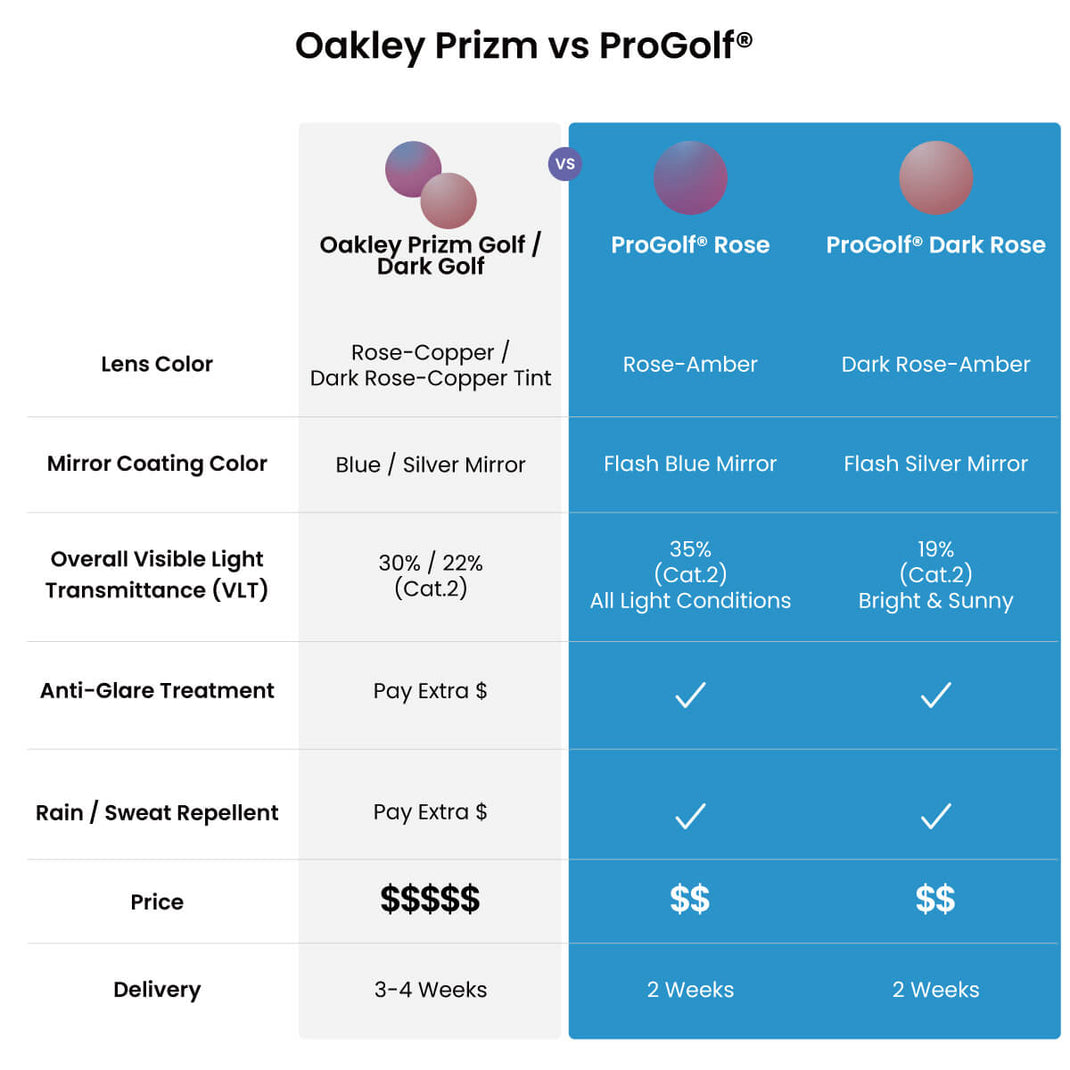Click the ProGolf Dark Rose lens circle

point(936,178)
